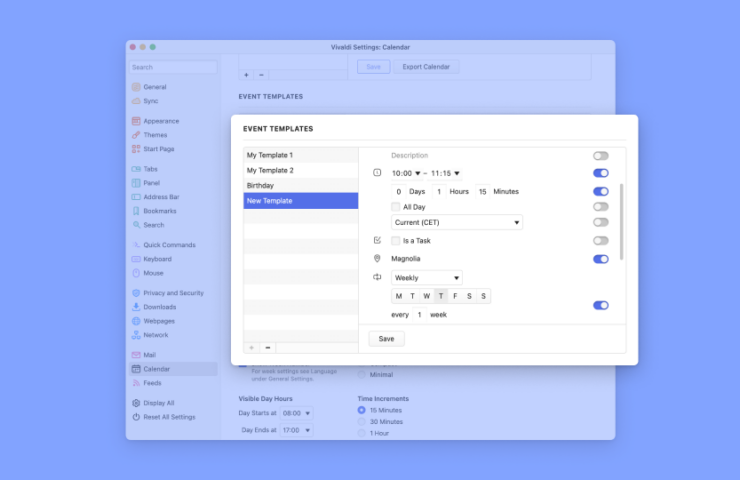Toggle the start/end time switch
This screenshot has height=480, width=740.
click(x=601, y=173)
